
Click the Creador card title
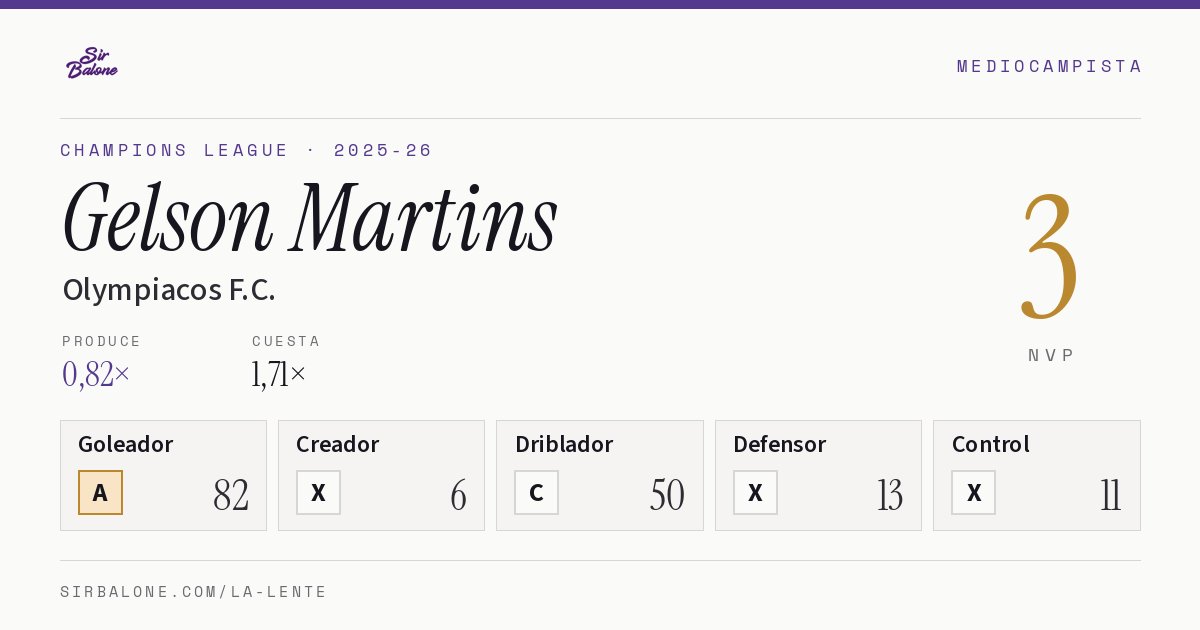[338, 444]
